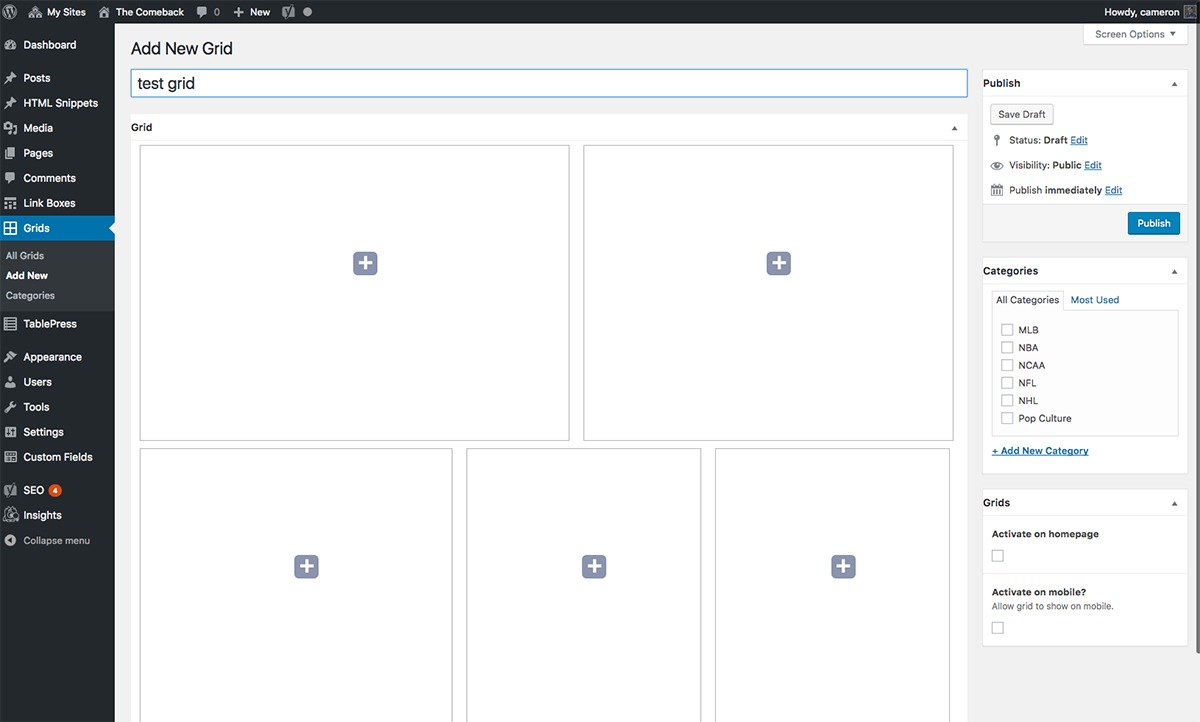This screenshot has height=722, width=1200.
Task: Check the MLB category
Action: (x=1007, y=330)
